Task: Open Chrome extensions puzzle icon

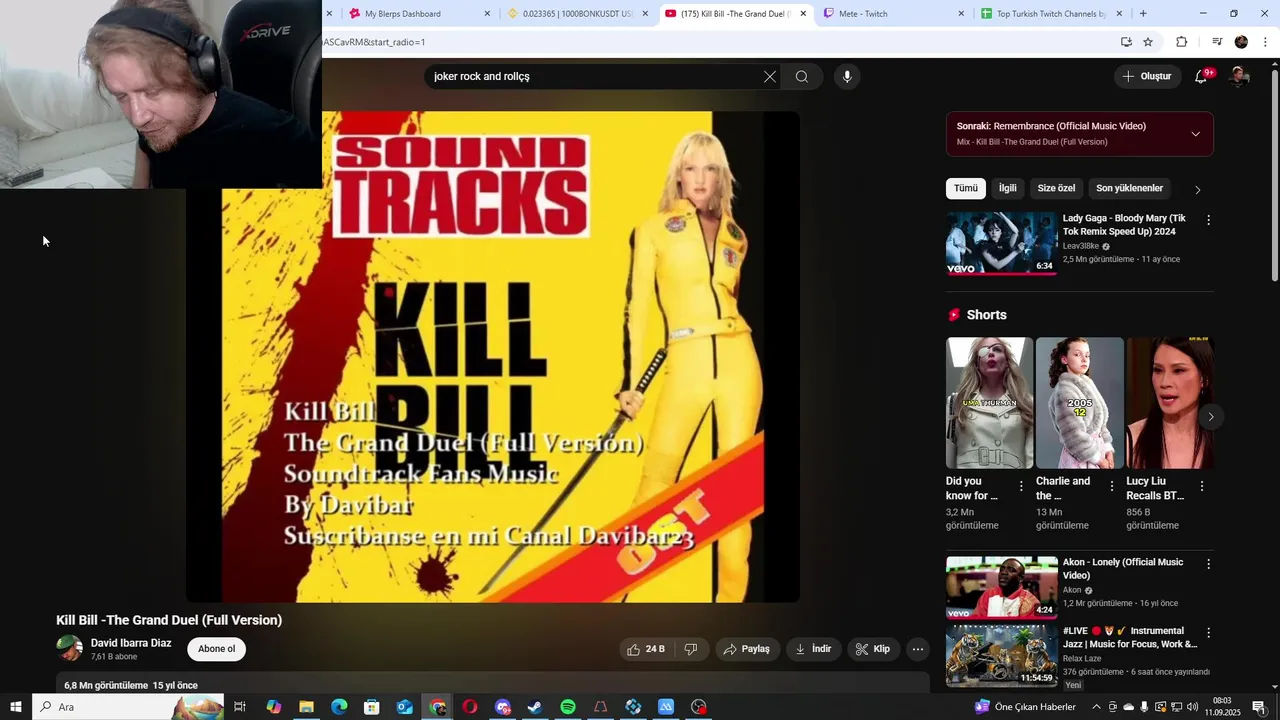Action: [1181, 42]
